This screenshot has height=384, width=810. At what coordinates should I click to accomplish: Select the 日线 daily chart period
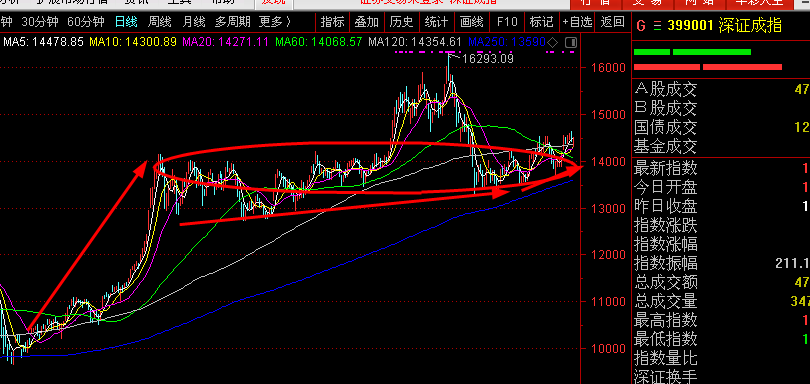(126, 22)
